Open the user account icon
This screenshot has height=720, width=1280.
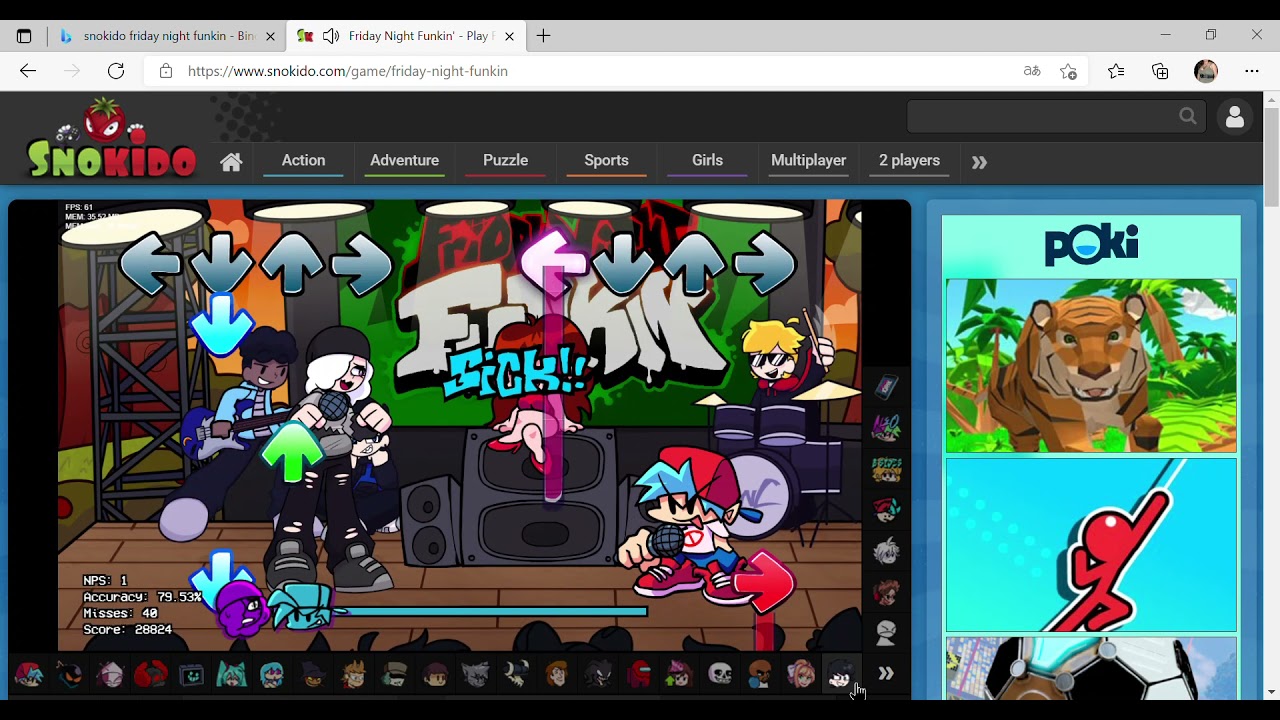1235,117
